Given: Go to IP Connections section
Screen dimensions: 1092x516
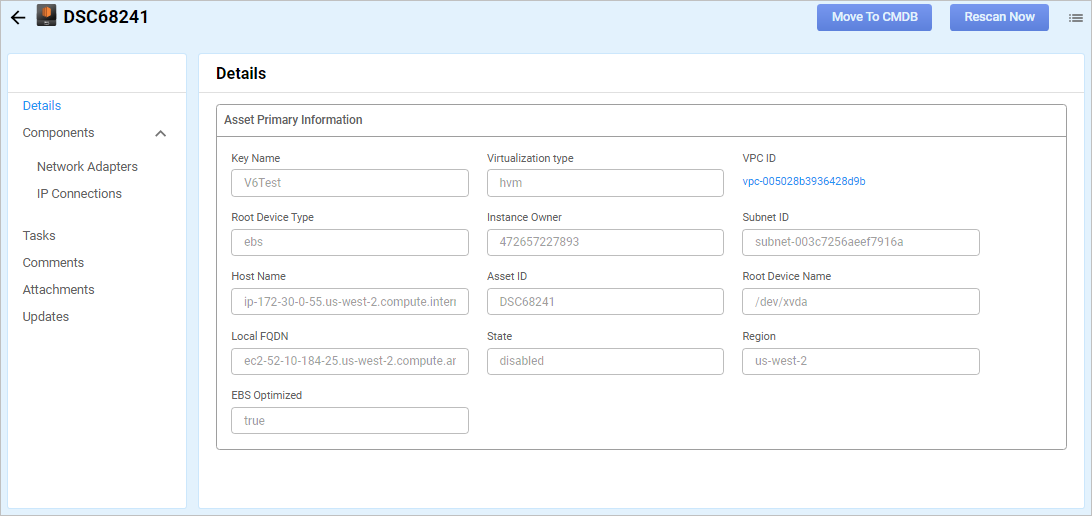Looking at the screenshot, I should (79, 194).
